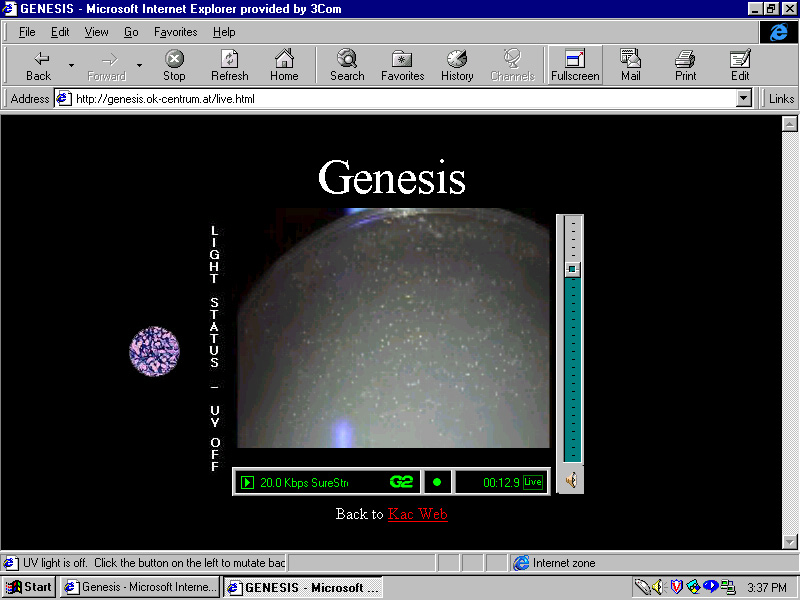Image resolution: width=800 pixels, height=600 pixels.
Task: Click the green stream status indicator
Action: tap(437, 482)
